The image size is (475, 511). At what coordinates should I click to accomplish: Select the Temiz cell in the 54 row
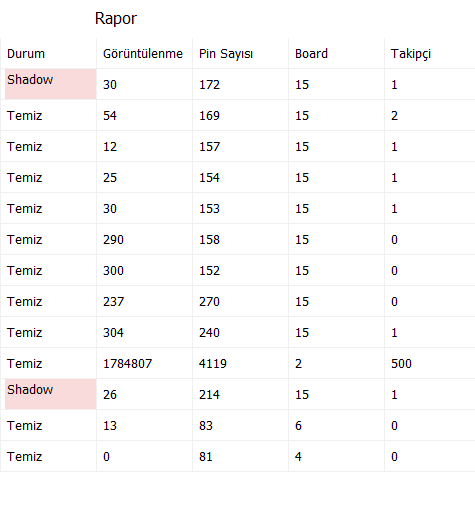(x=49, y=115)
